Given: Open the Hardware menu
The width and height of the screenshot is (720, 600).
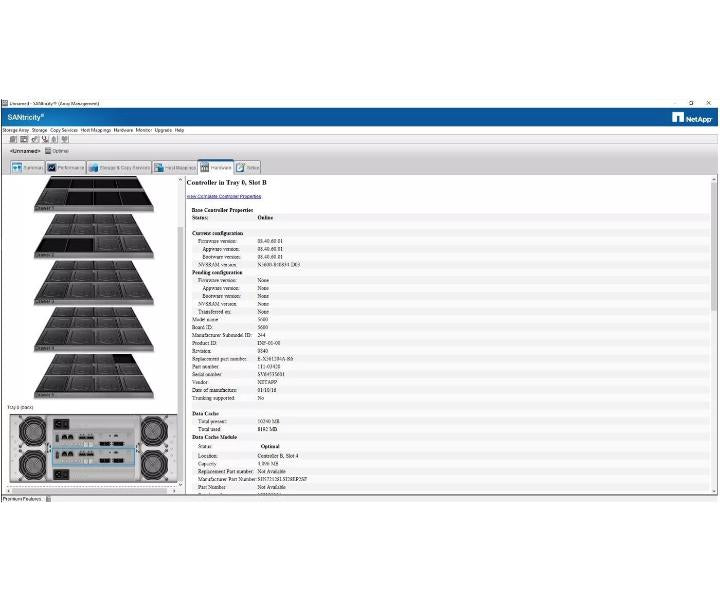Looking at the screenshot, I should pos(123,130).
